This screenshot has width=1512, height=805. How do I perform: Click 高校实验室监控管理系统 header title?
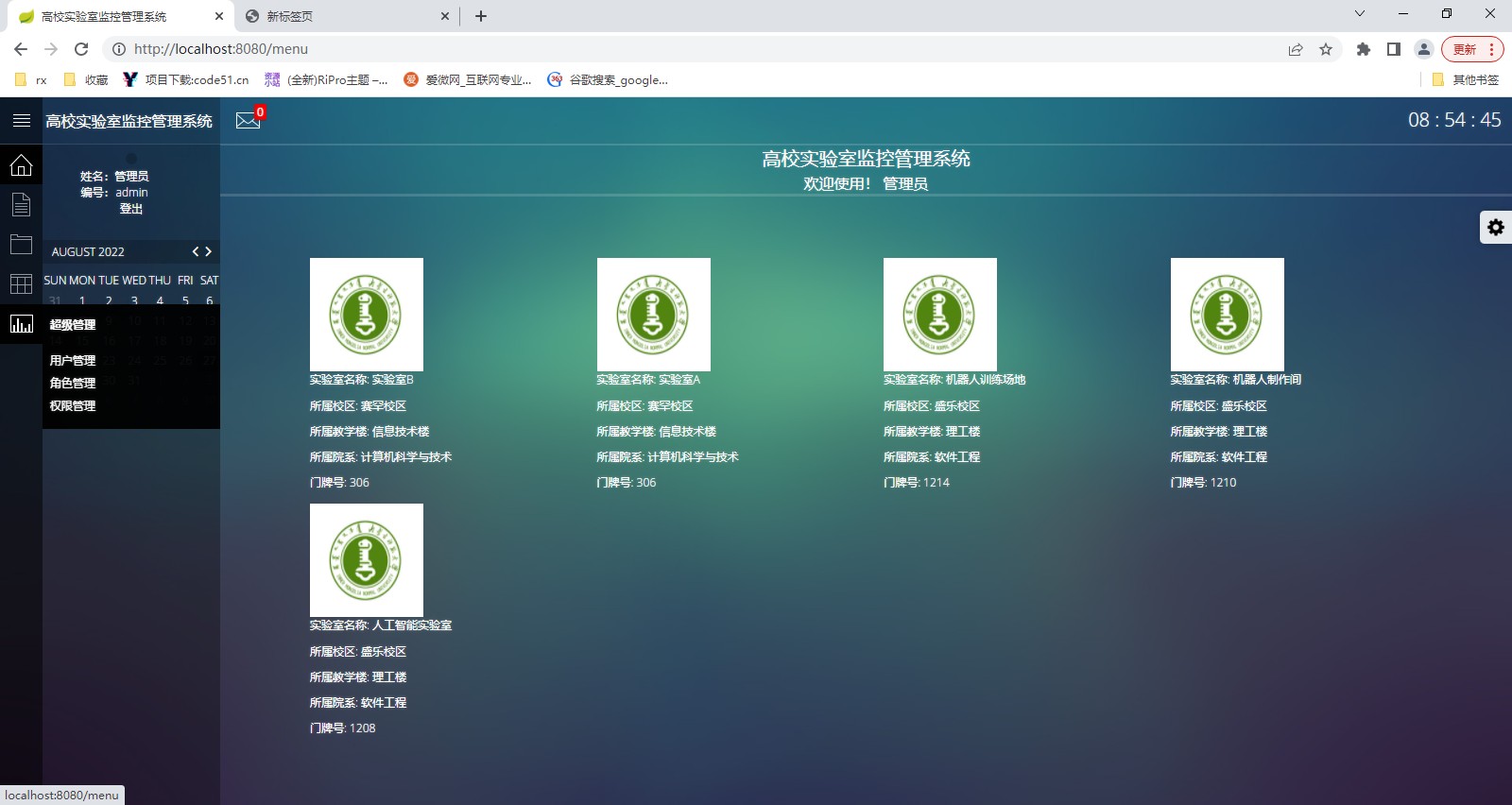click(129, 121)
